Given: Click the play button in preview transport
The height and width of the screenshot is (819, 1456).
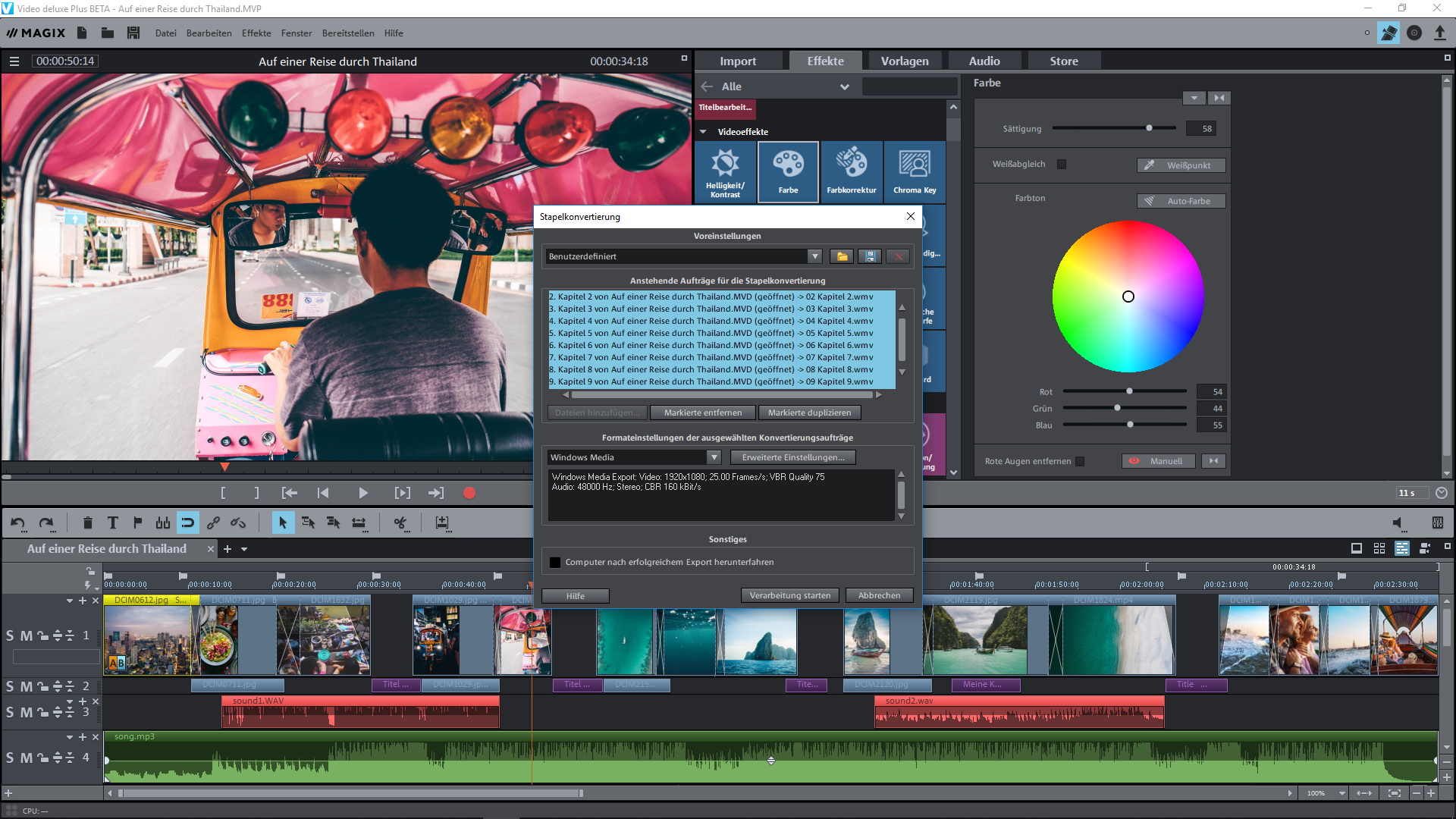Looking at the screenshot, I should [x=362, y=493].
